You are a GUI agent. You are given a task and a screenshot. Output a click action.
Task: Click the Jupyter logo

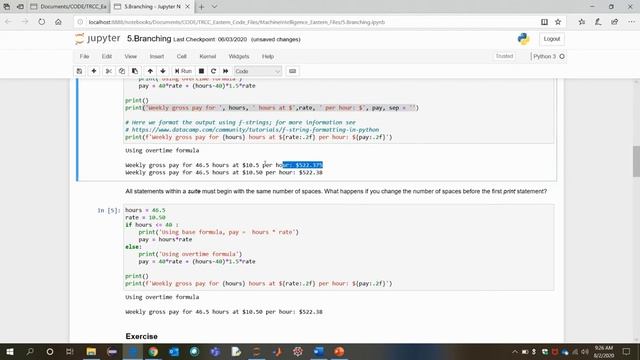[x=98, y=38]
